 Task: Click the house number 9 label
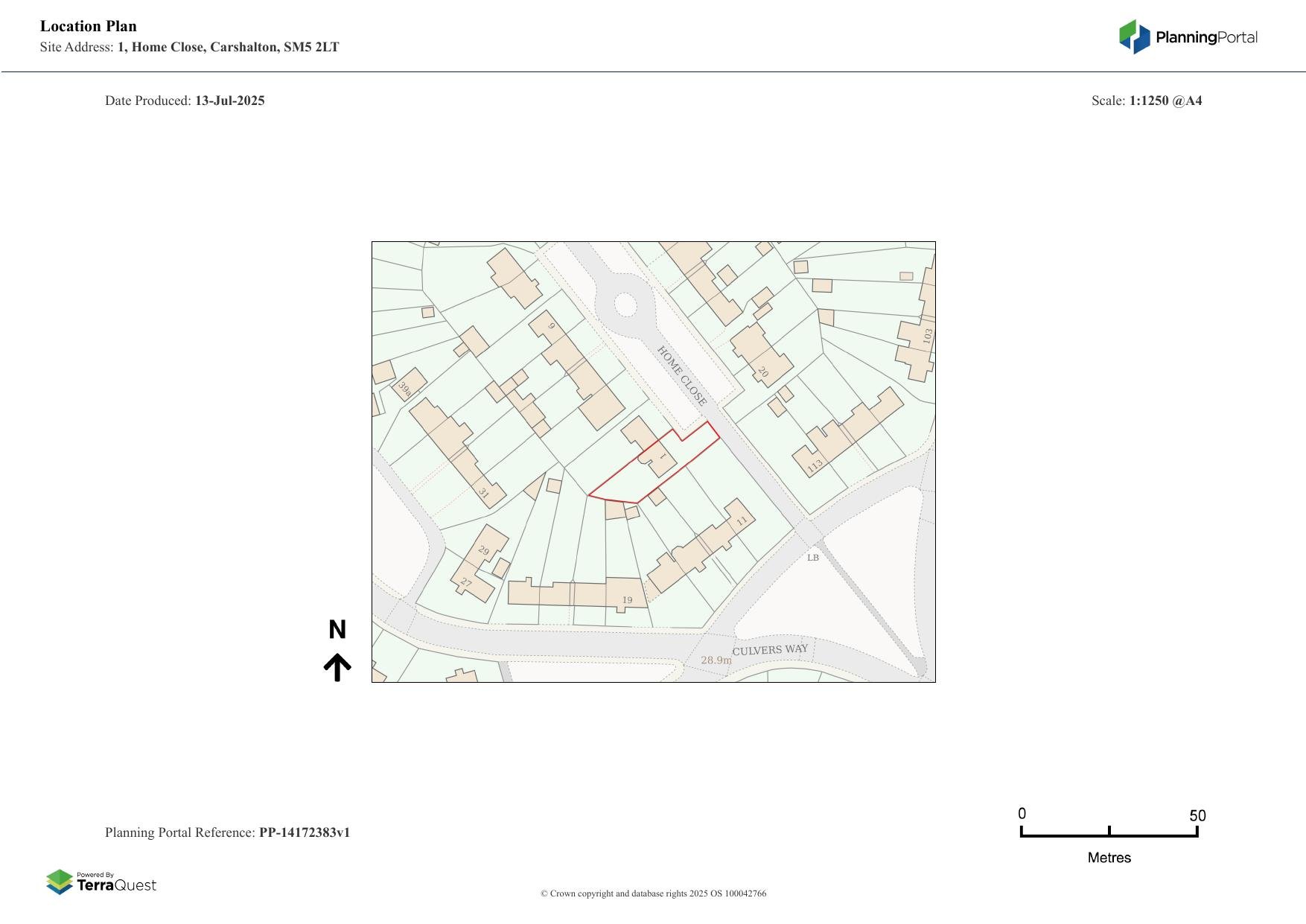click(552, 326)
